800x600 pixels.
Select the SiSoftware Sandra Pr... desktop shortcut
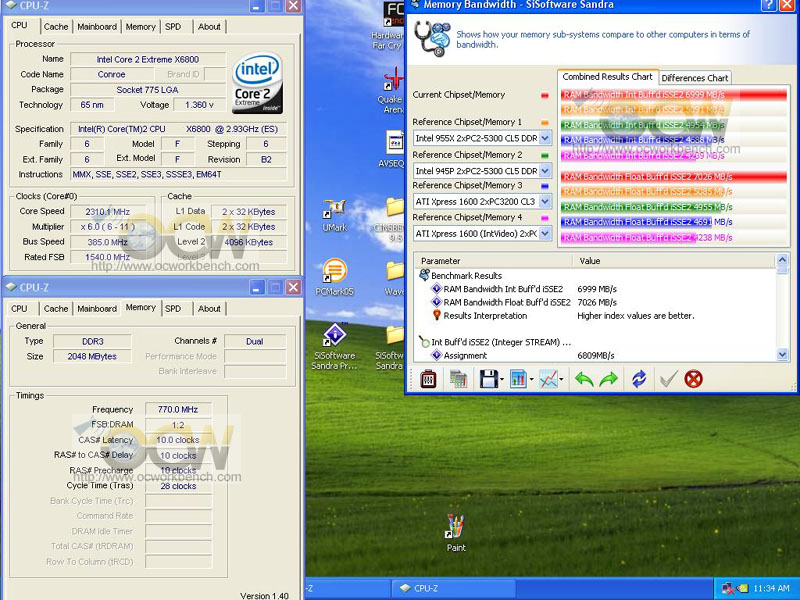335,346
